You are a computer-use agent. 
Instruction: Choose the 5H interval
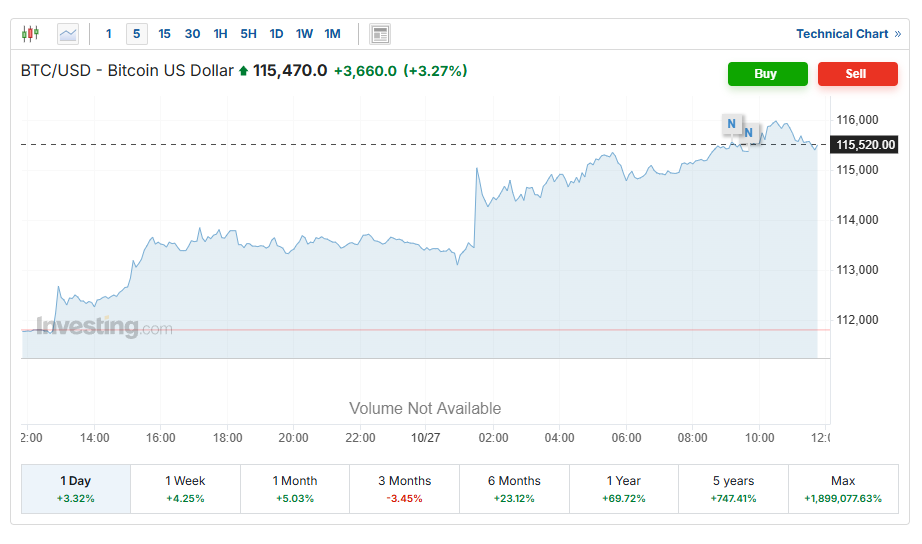248,34
